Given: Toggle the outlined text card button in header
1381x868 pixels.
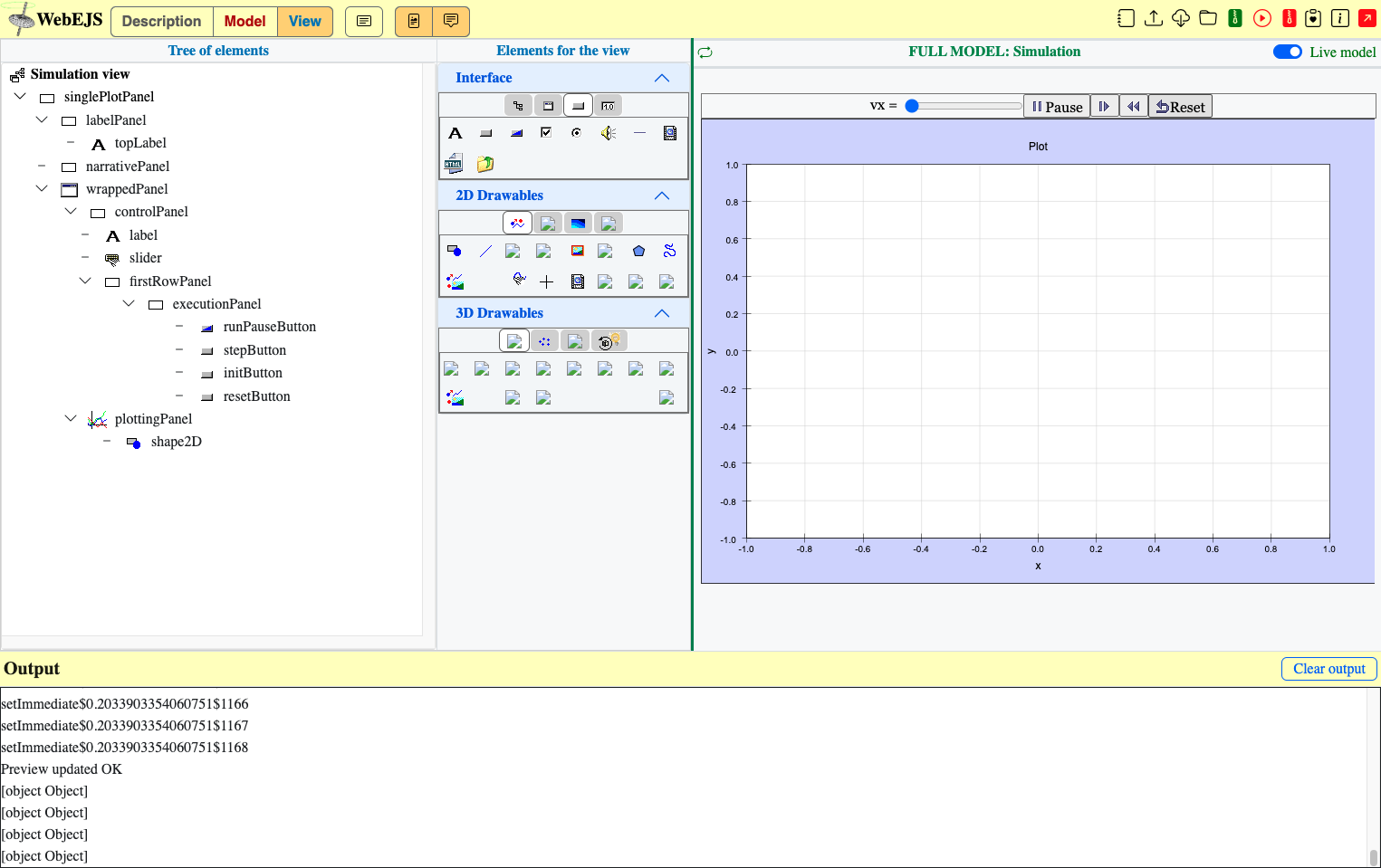Looking at the screenshot, I should (364, 21).
